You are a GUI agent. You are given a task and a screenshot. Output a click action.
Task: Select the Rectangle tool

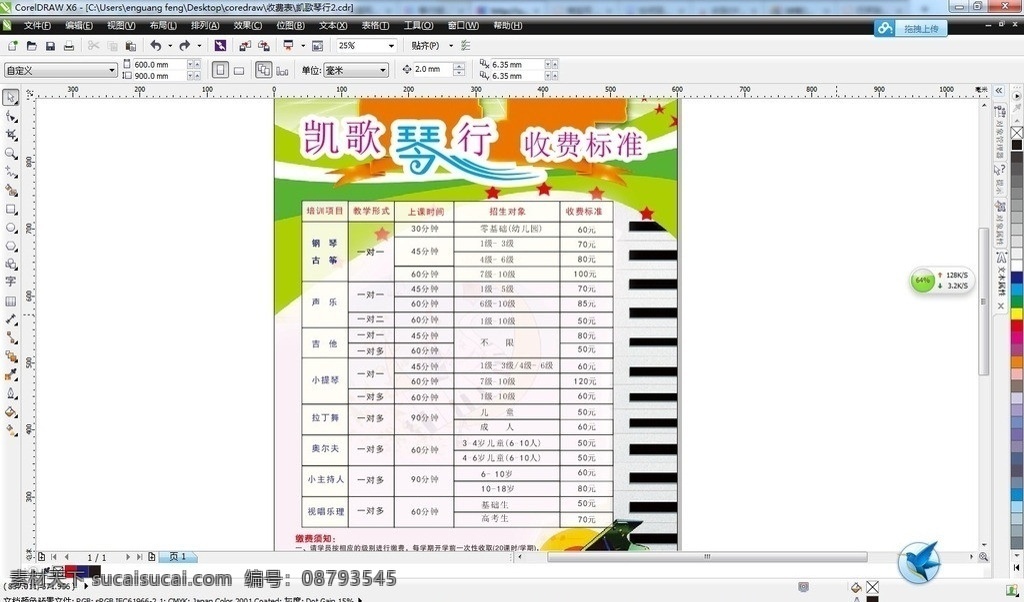tap(10, 210)
